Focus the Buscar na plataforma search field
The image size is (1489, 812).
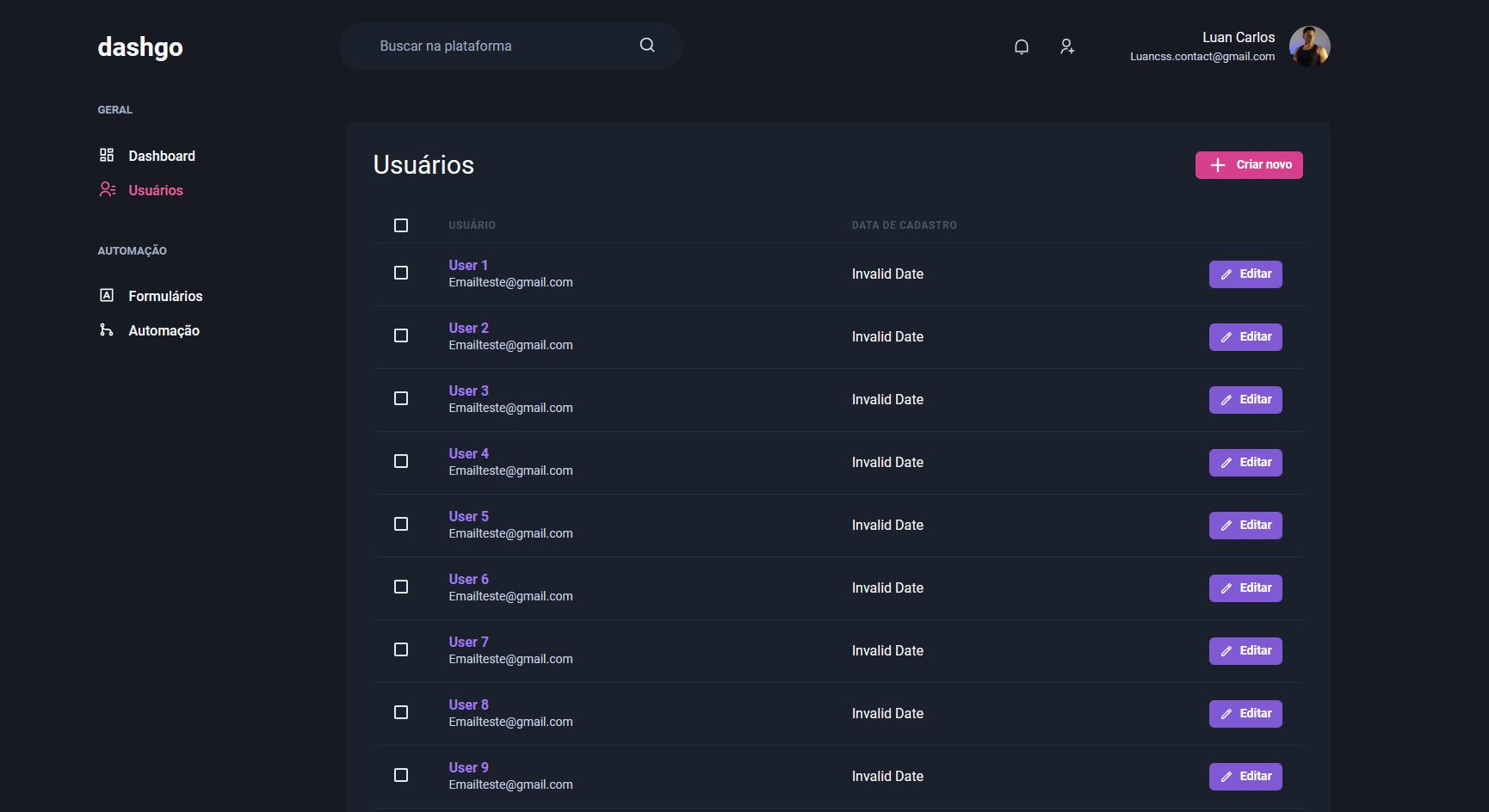click(511, 46)
